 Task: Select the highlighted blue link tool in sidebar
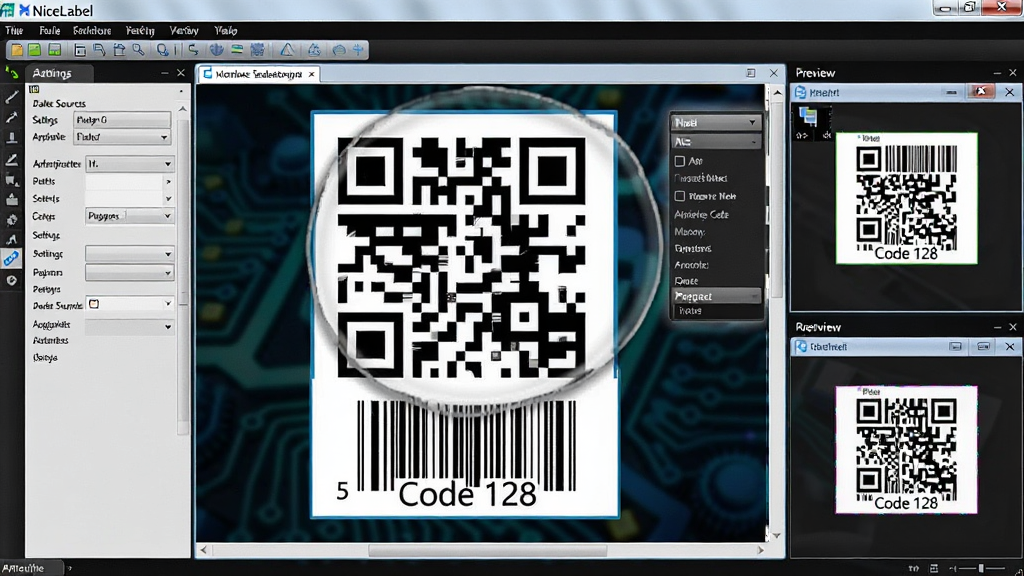coord(12,259)
